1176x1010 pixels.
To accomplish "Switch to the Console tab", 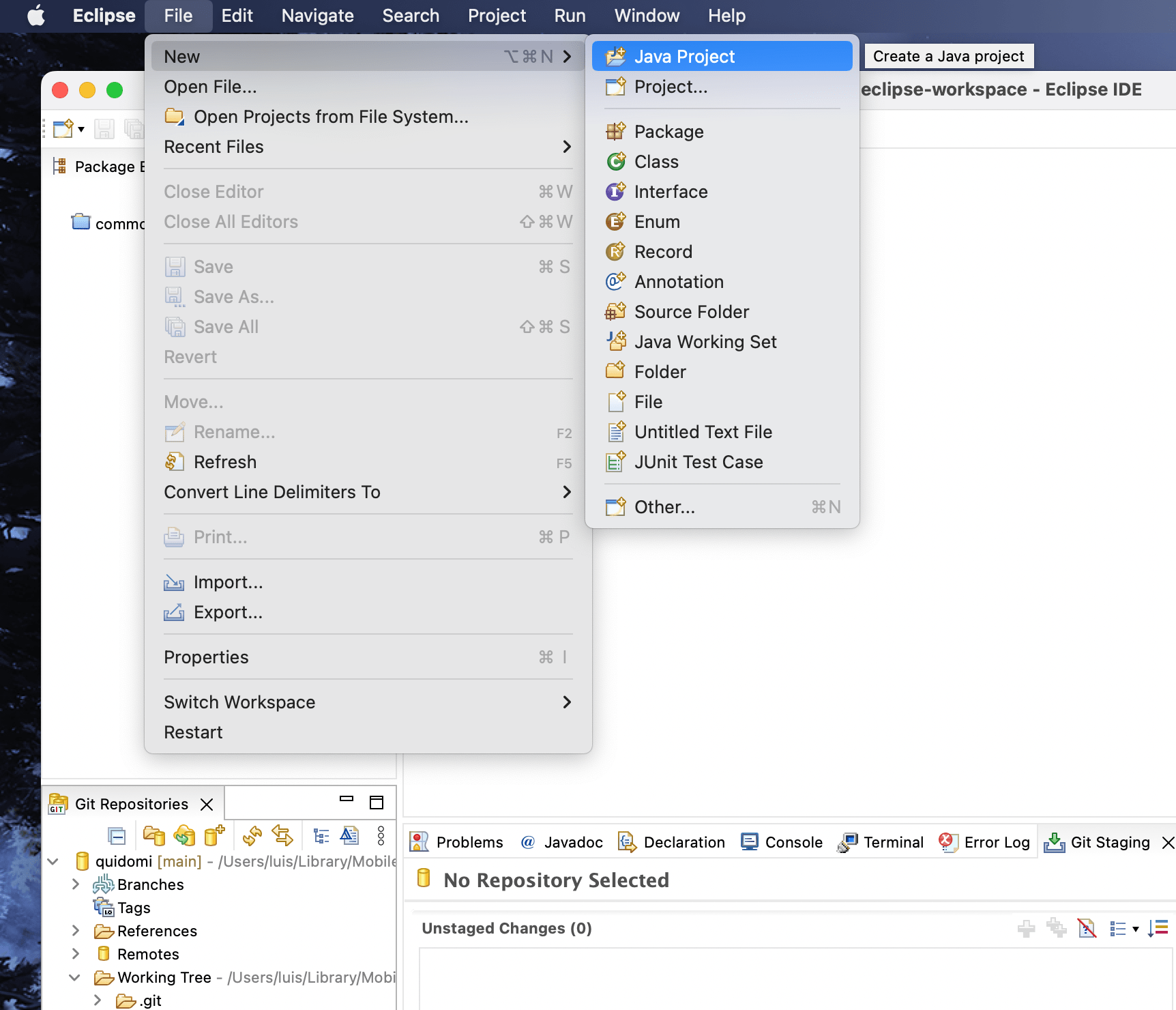I will click(782, 842).
